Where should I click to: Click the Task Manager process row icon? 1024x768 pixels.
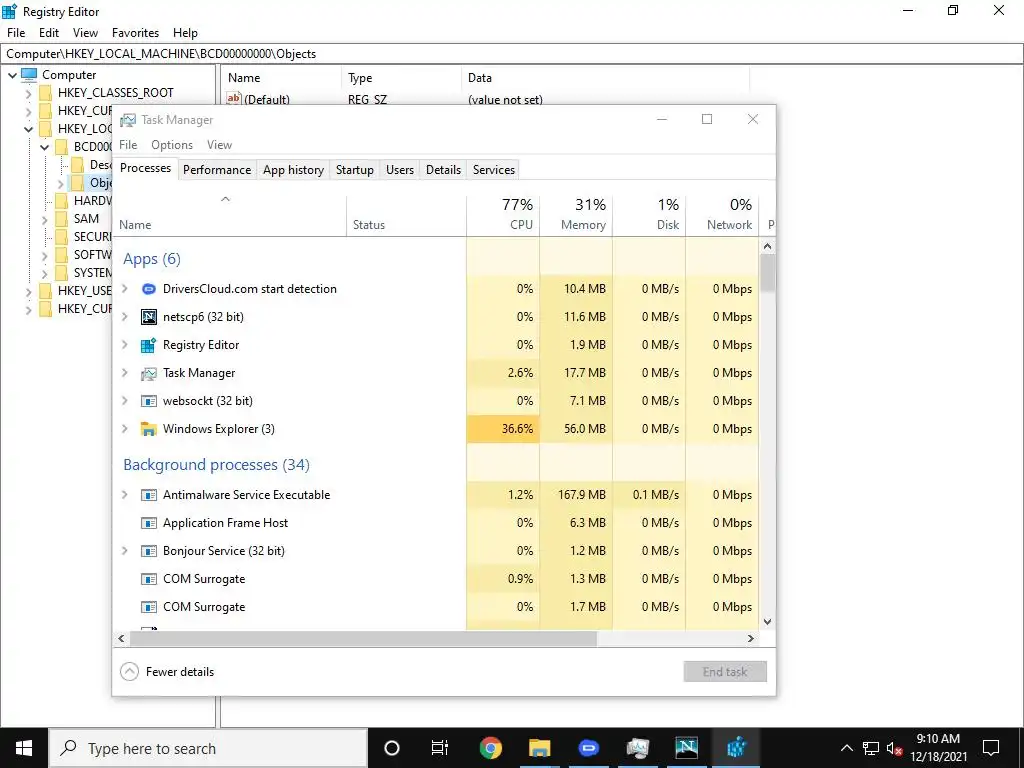(149, 373)
